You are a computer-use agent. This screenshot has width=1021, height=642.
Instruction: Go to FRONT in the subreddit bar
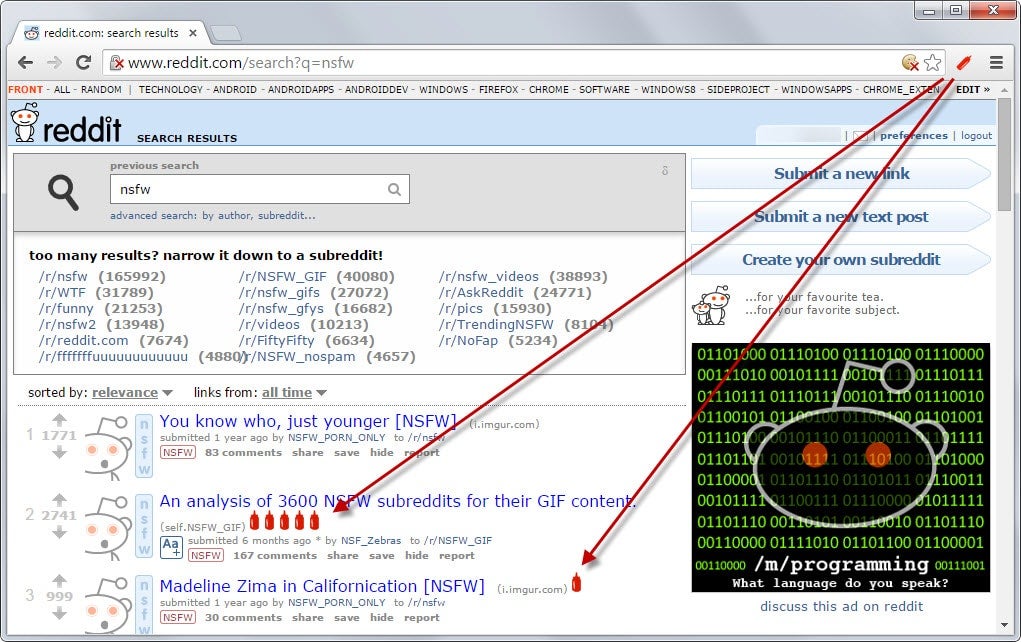pyautogui.click(x=25, y=89)
